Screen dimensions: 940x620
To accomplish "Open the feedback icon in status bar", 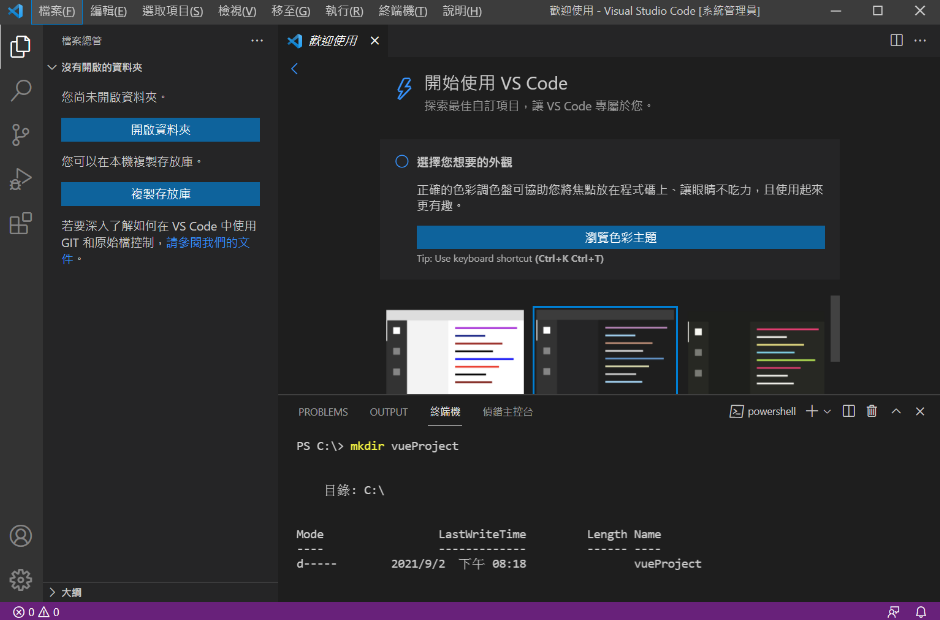I will point(893,612).
